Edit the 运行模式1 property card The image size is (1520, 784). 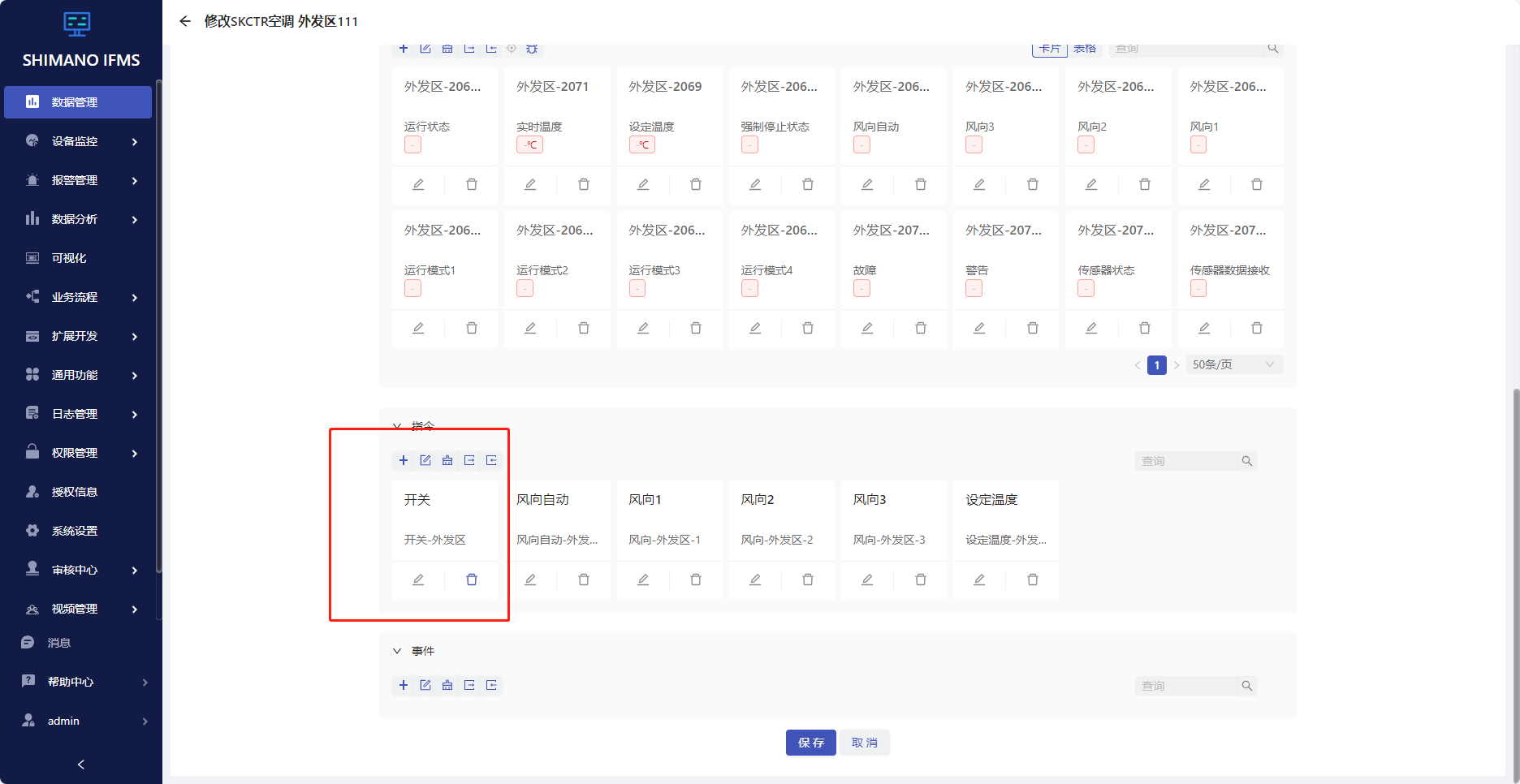point(418,328)
